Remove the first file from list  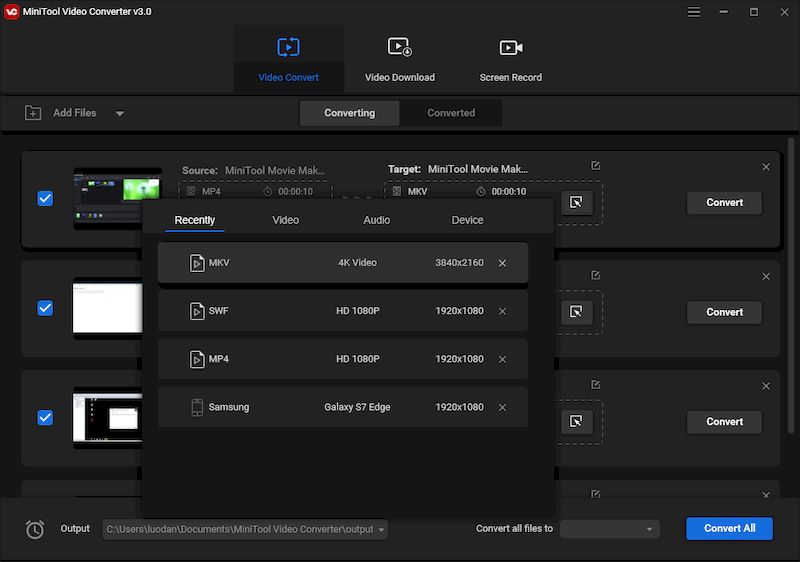click(x=766, y=167)
